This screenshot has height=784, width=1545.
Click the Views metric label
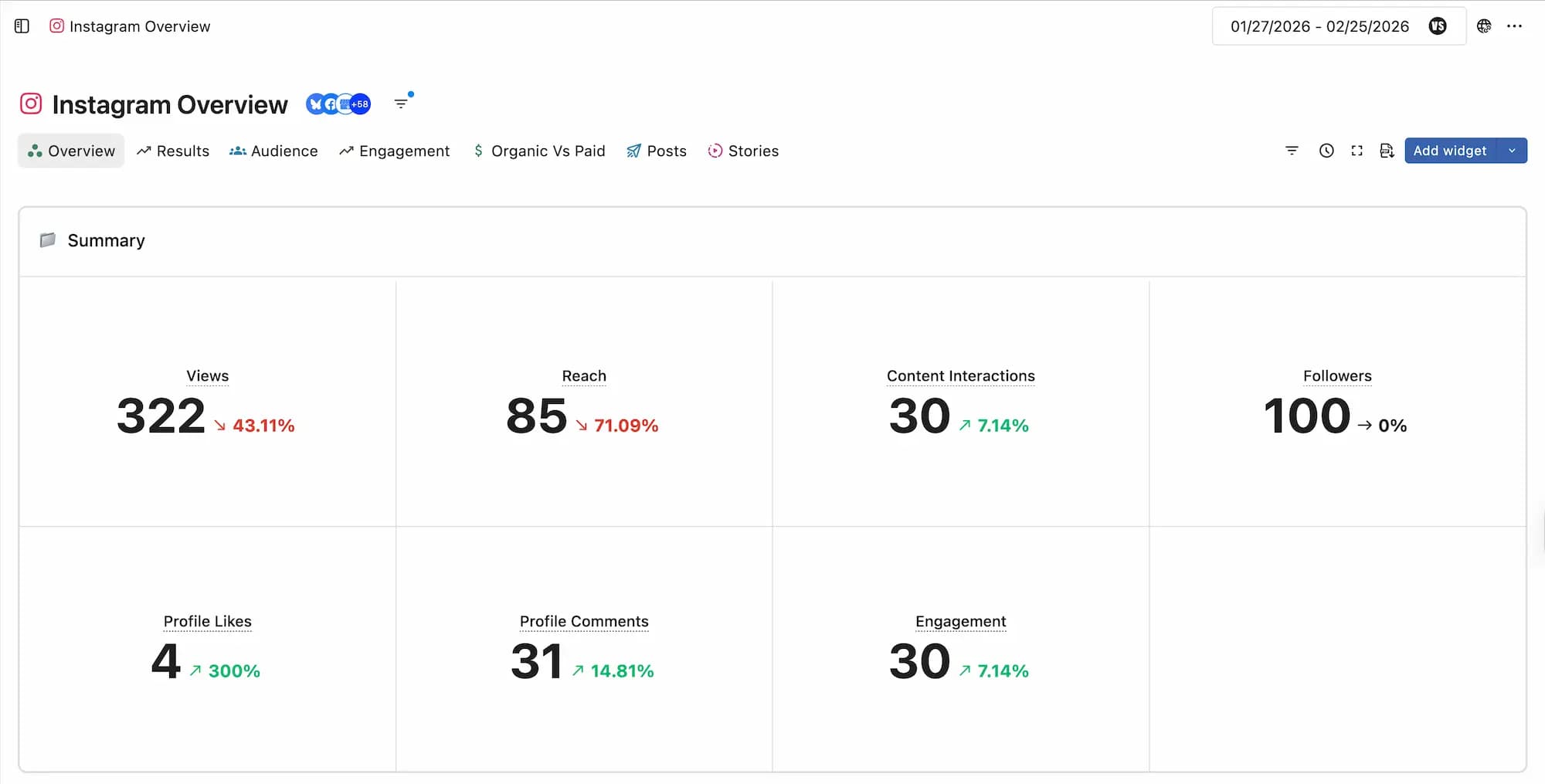(207, 376)
